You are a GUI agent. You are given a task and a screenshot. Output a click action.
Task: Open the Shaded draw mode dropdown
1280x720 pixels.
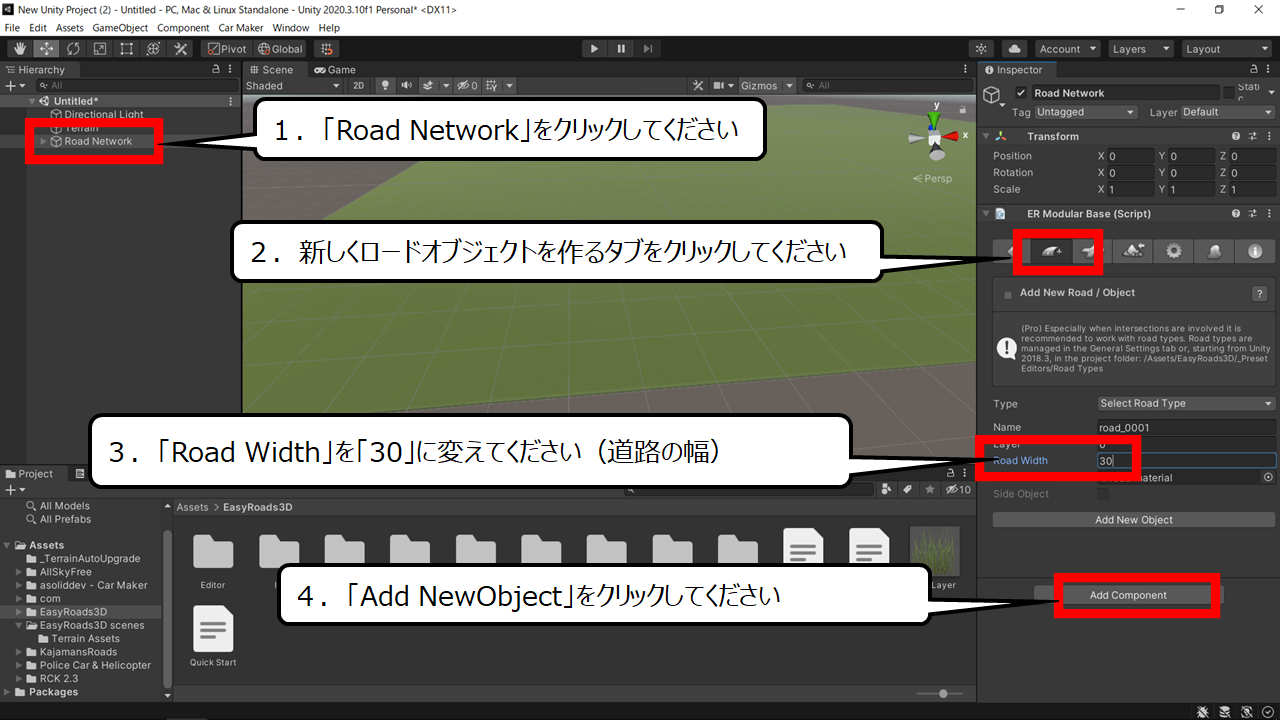(293, 86)
